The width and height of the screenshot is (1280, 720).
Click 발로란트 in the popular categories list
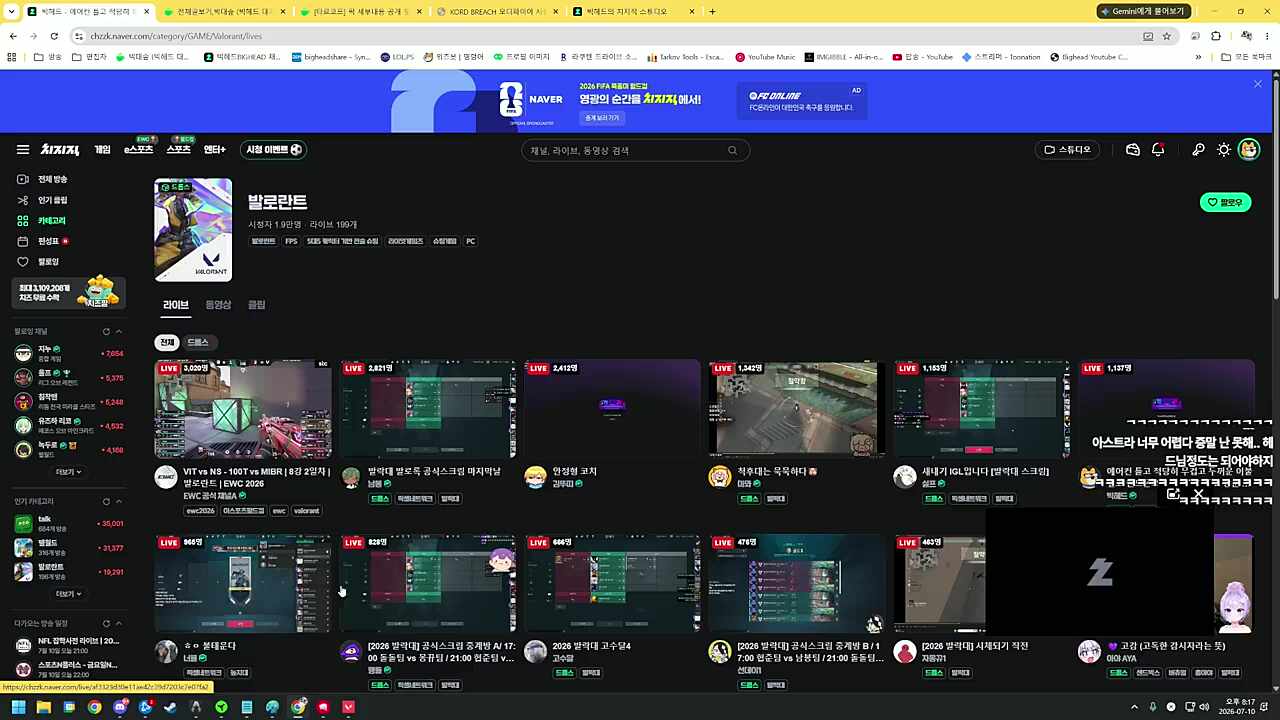68,571
